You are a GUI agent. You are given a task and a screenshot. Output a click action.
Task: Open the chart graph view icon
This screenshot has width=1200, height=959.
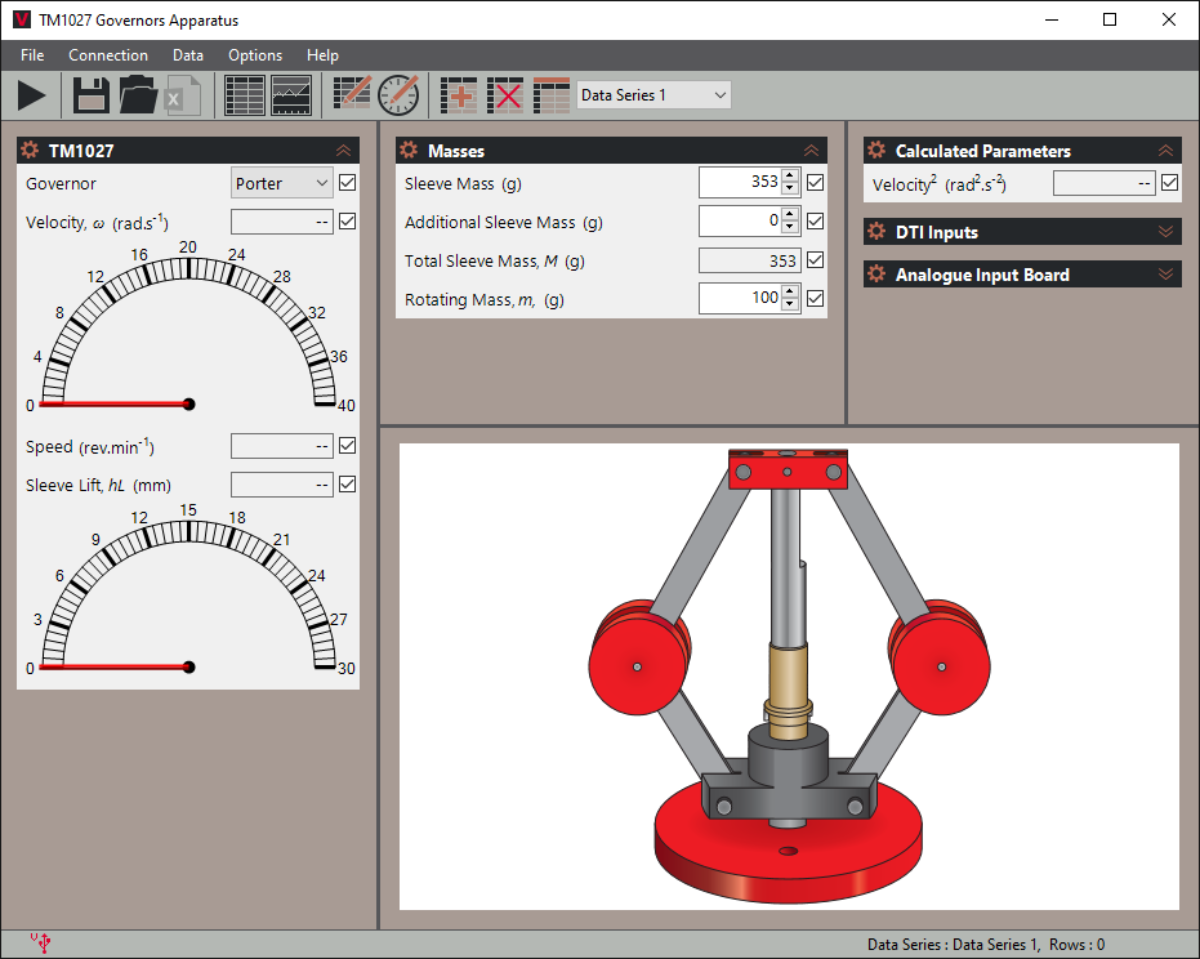coord(292,96)
